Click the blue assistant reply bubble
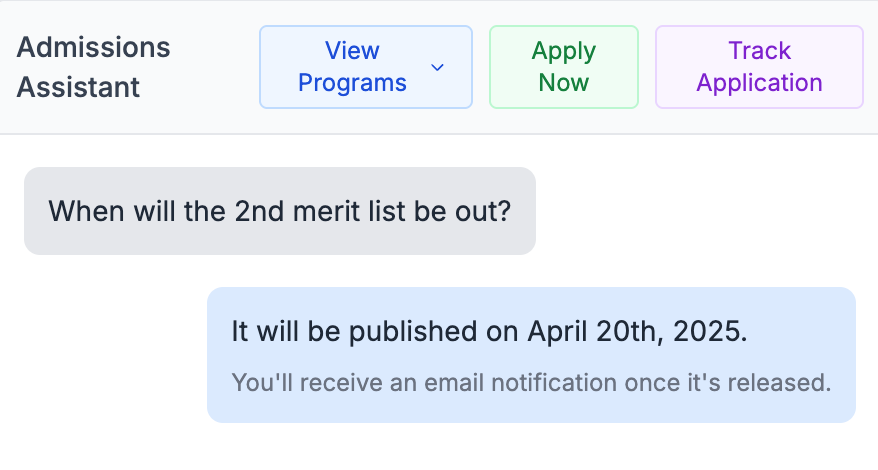Image resolution: width=878 pixels, height=470 pixels. (531, 355)
